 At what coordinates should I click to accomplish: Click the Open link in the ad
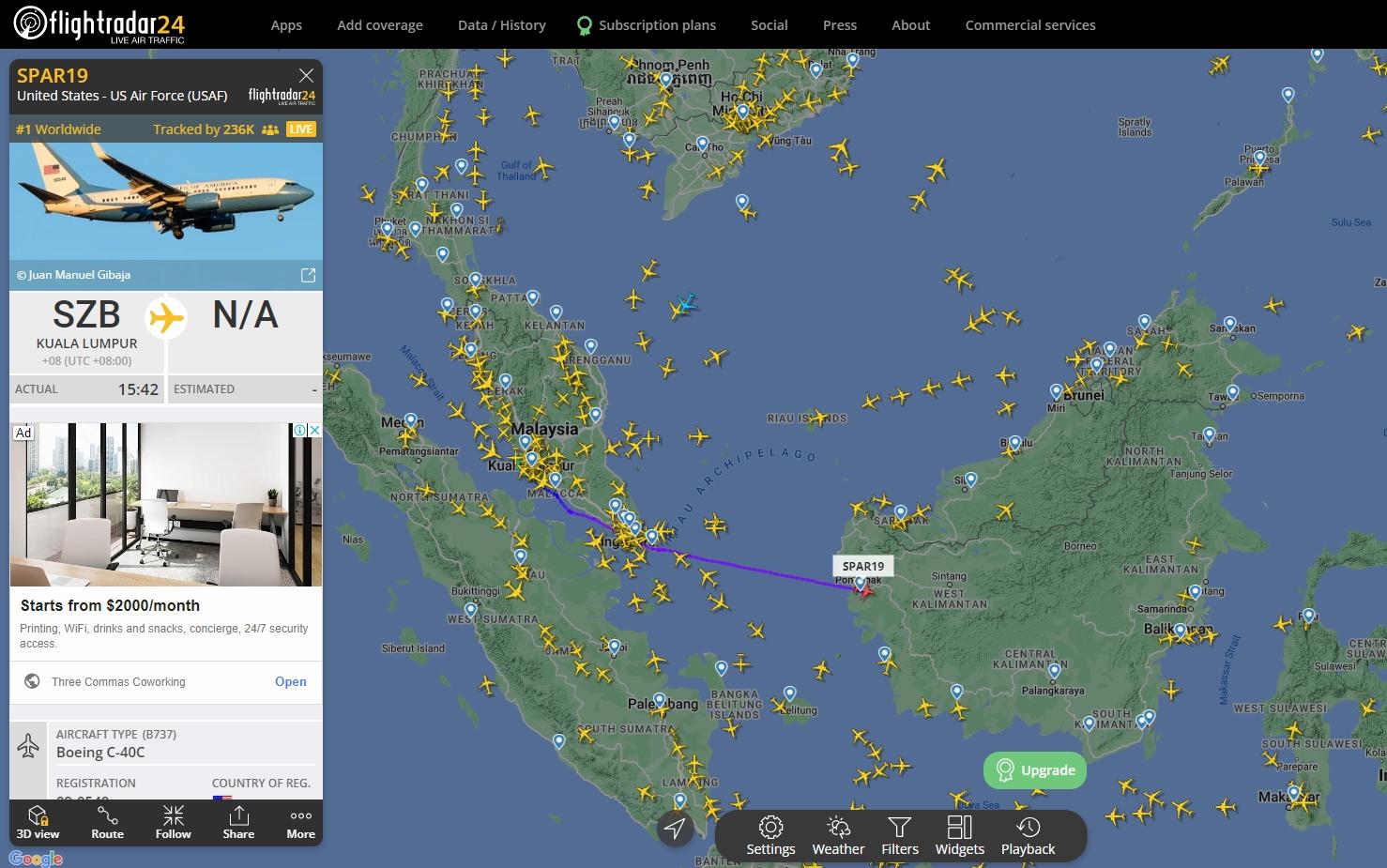coord(290,681)
